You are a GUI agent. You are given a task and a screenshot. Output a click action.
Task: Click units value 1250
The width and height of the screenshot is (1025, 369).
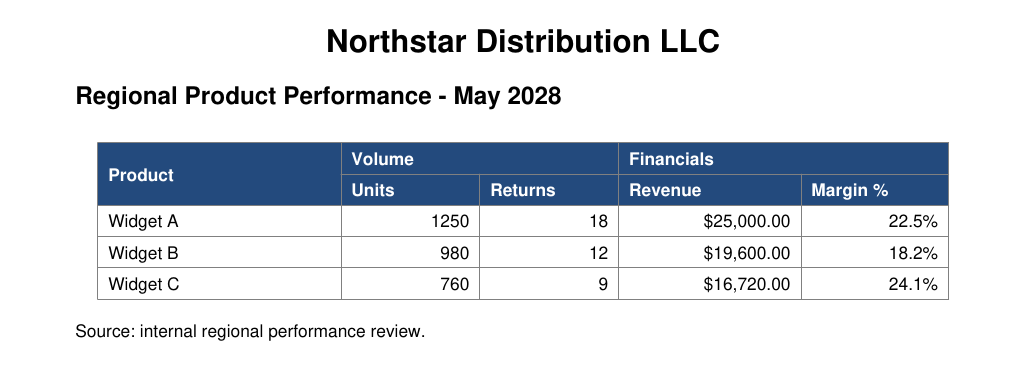pyautogui.click(x=450, y=222)
